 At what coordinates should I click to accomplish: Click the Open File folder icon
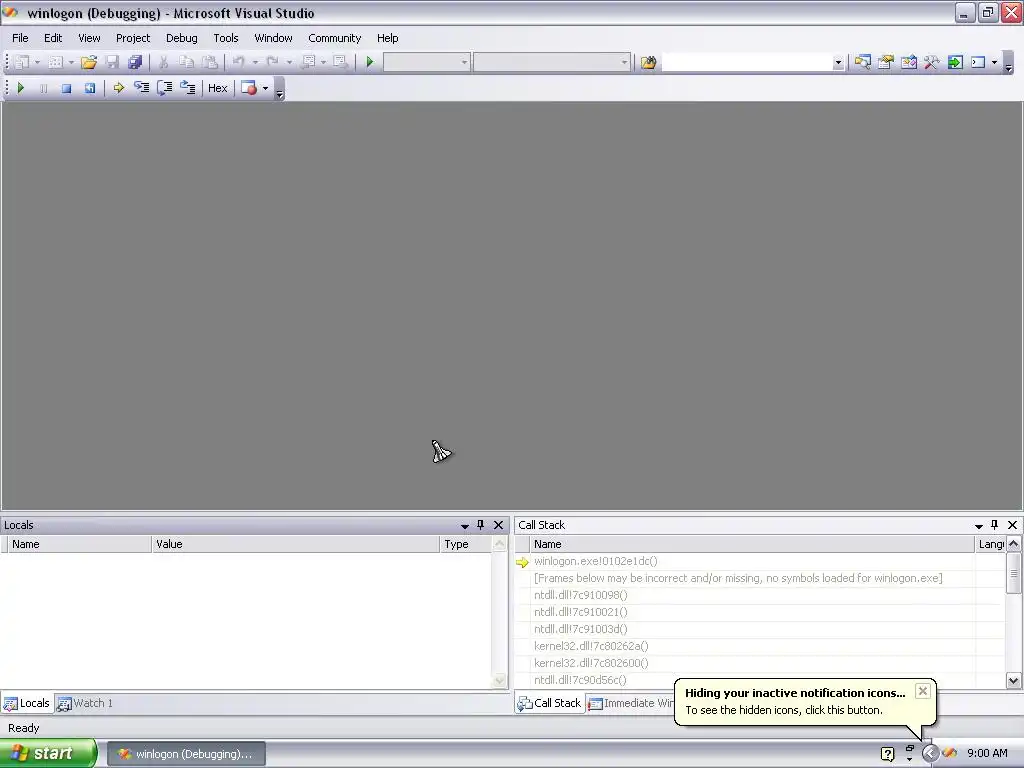coord(89,62)
